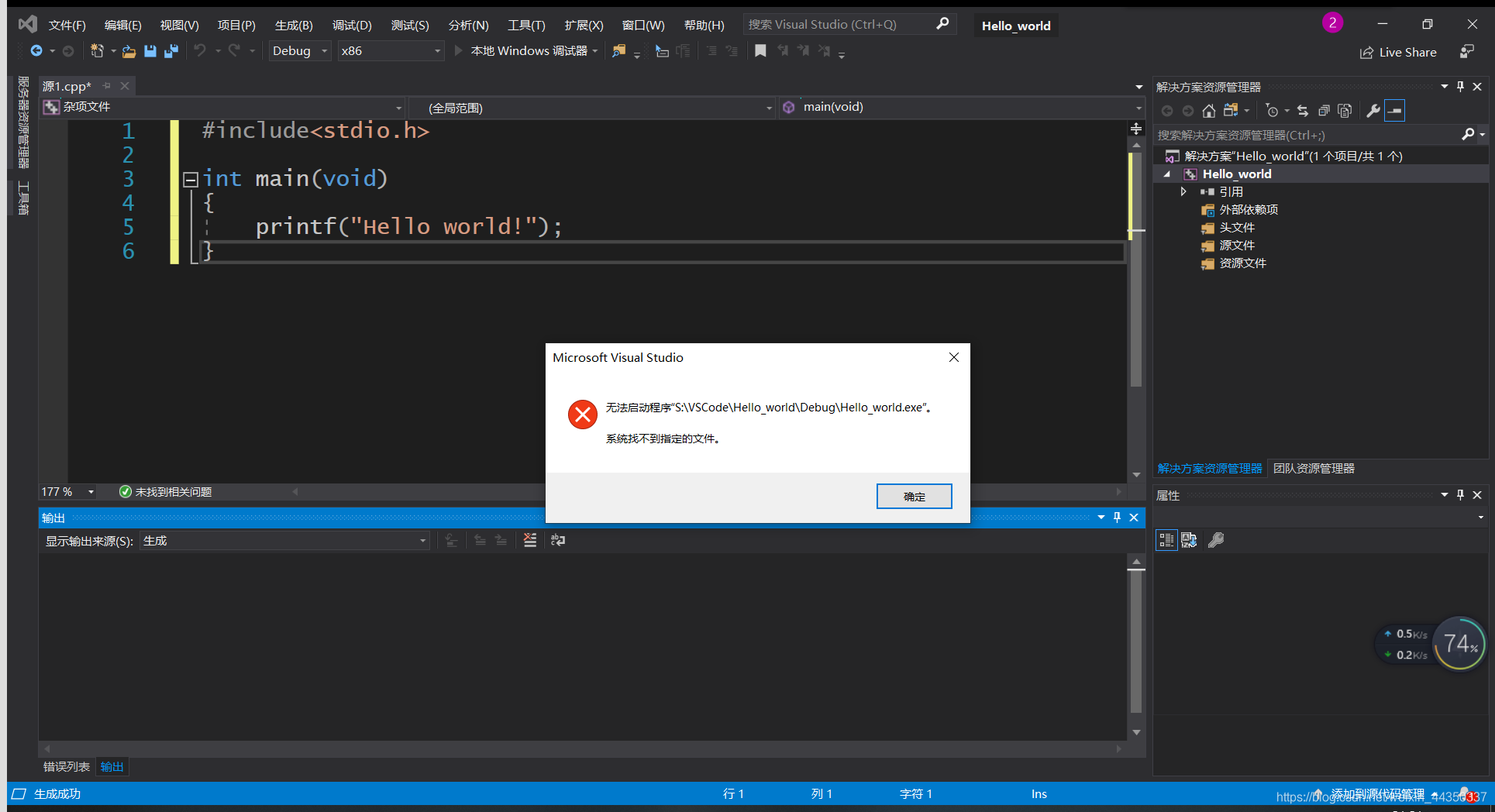Open the Properties wrench icon
This screenshot has width=1495, height=812.
click(x=1372, y=110)
